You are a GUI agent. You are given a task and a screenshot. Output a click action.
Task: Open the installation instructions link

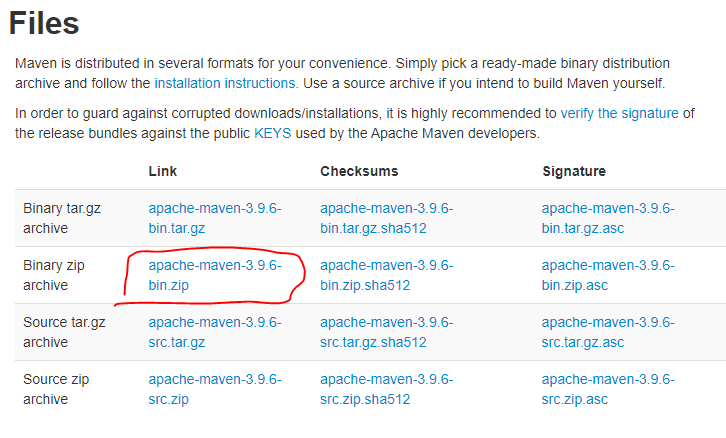click(225, 83)
